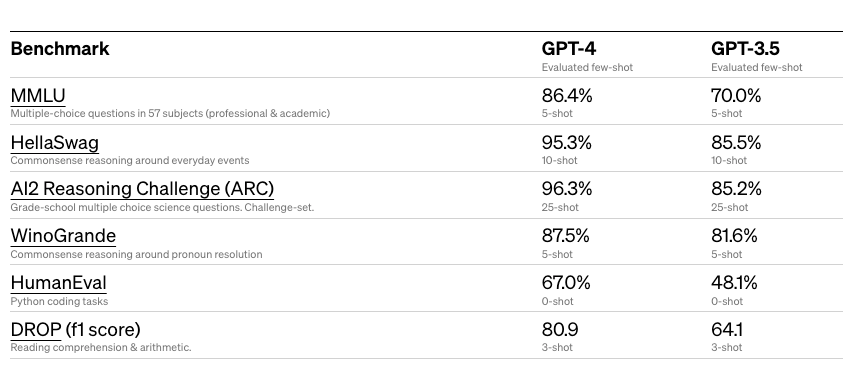Select the 87.5% WinoGrande score
843x369 pixels.
click(x=565, y=236)
